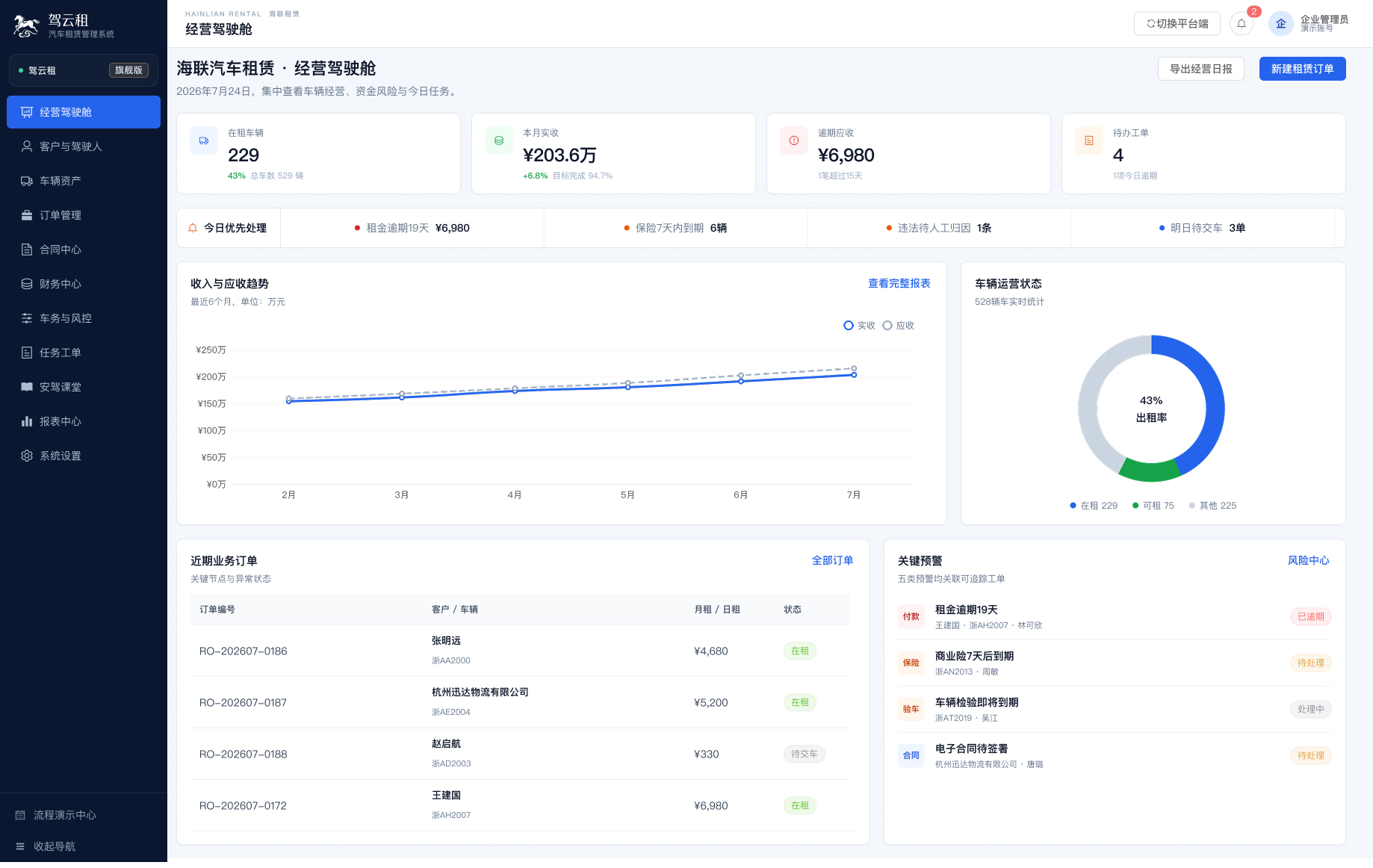Click 租金逾期19天 priority item ¥6,980

[412, 228]
